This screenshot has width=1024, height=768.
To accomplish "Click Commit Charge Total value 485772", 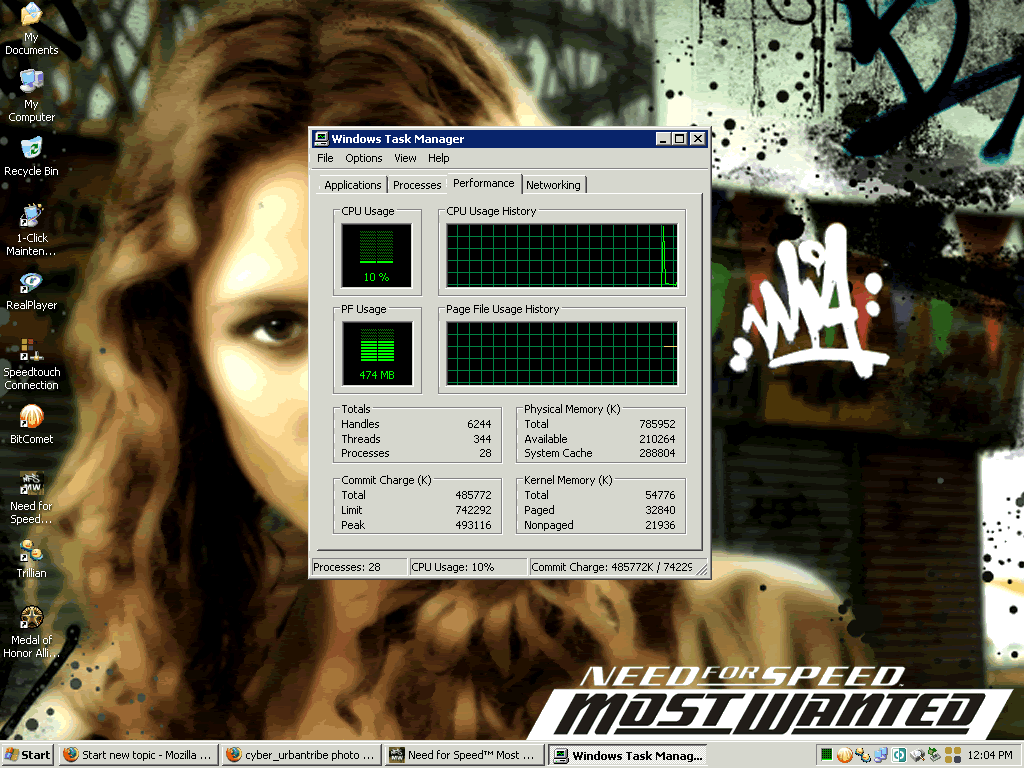I will tap(473, 495).
